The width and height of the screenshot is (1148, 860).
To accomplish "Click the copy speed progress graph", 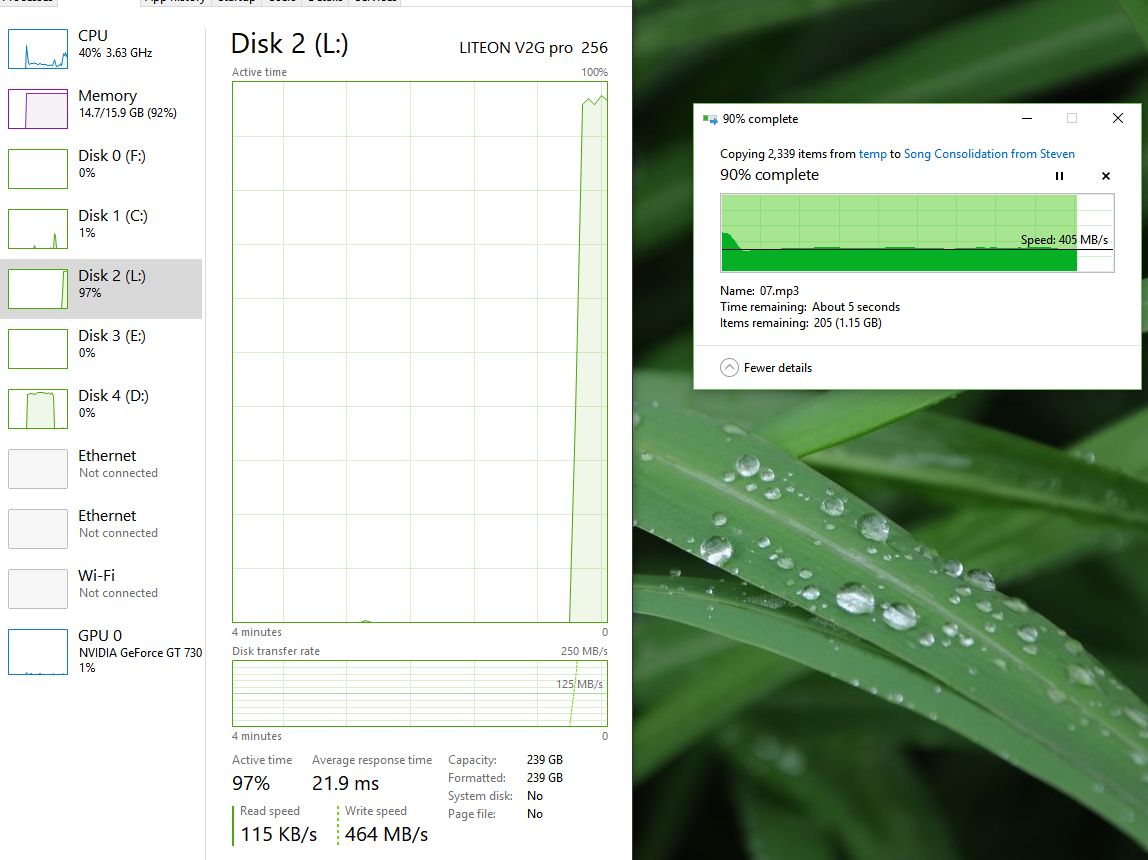I will point(917,233).
